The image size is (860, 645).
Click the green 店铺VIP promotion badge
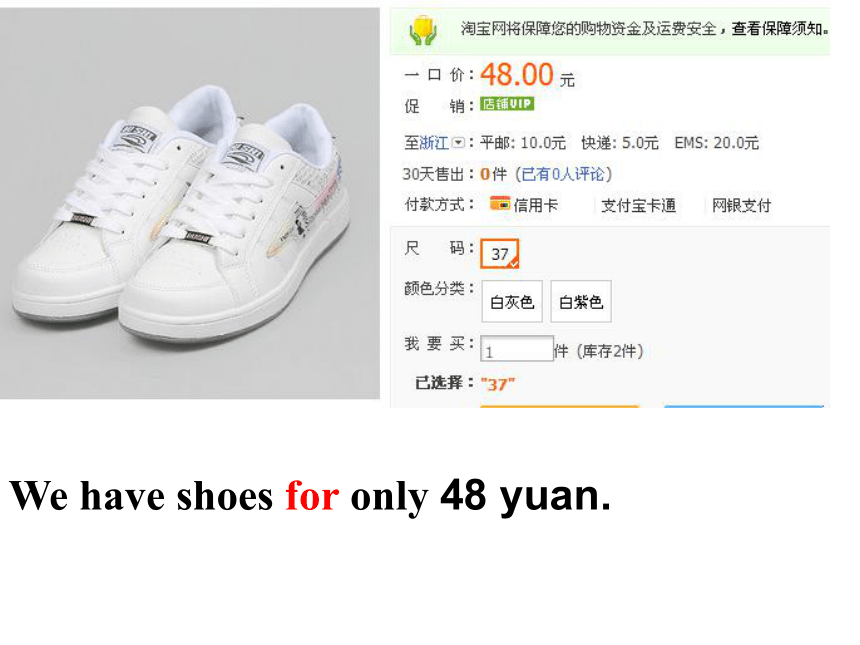tap(507, 104)
